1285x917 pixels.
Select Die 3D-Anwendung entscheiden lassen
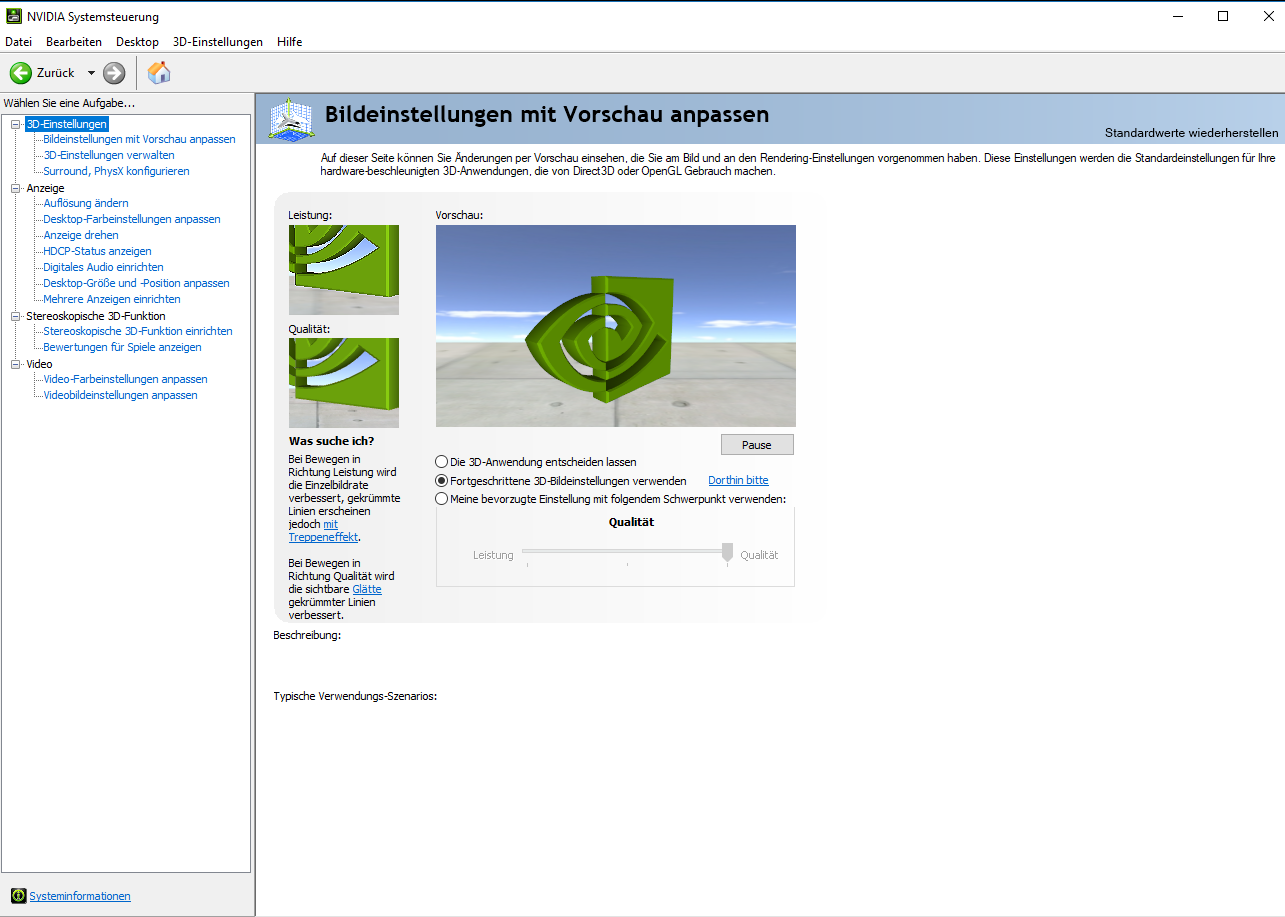pyautogui.click(x=442, y=462)
